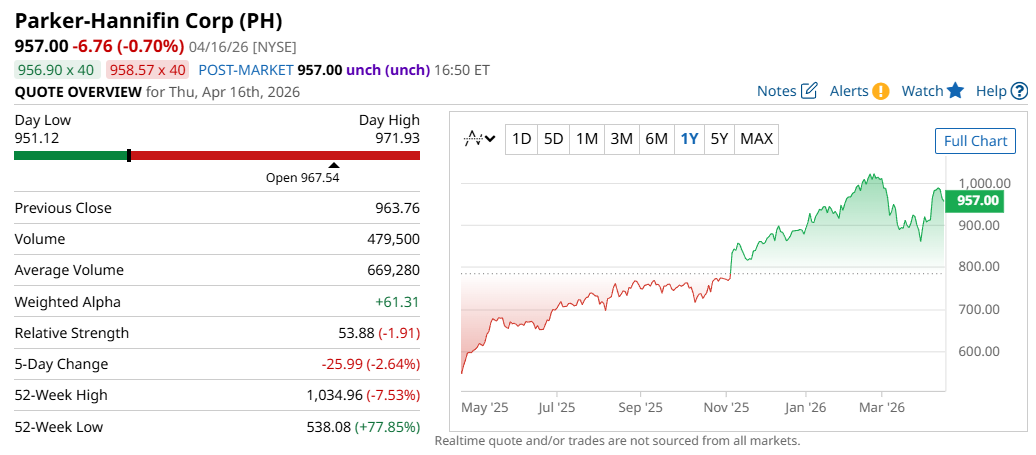Click the Alerts link
The width and height of the screenshot is (1036, 455).
coord(849,91)
